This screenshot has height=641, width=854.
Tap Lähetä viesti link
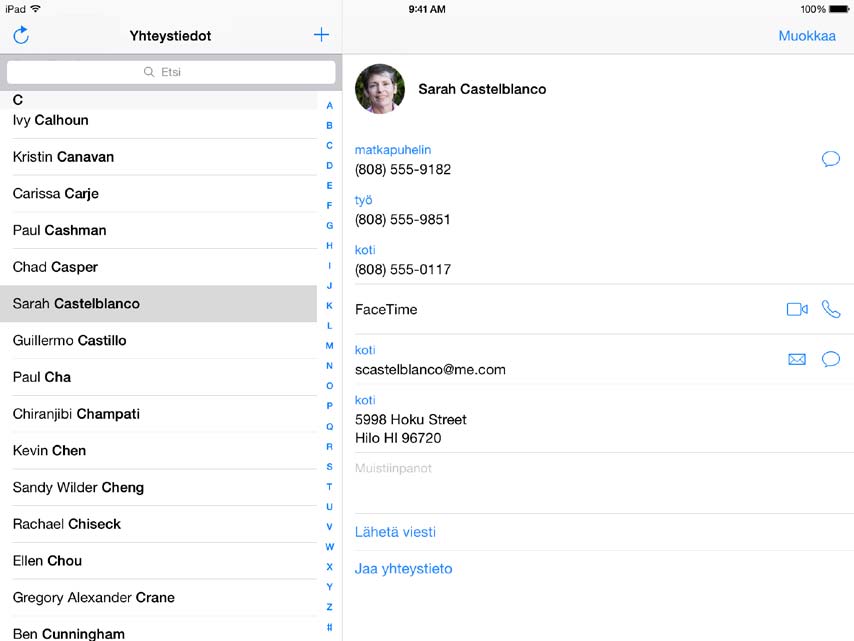coord(395,532)
